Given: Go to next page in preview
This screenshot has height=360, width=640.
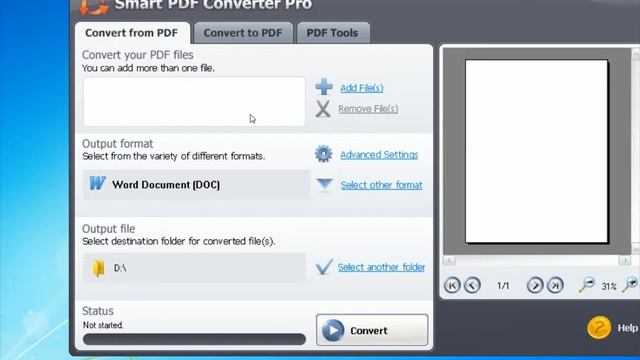Looking at the screenshot, I should 535,285.
